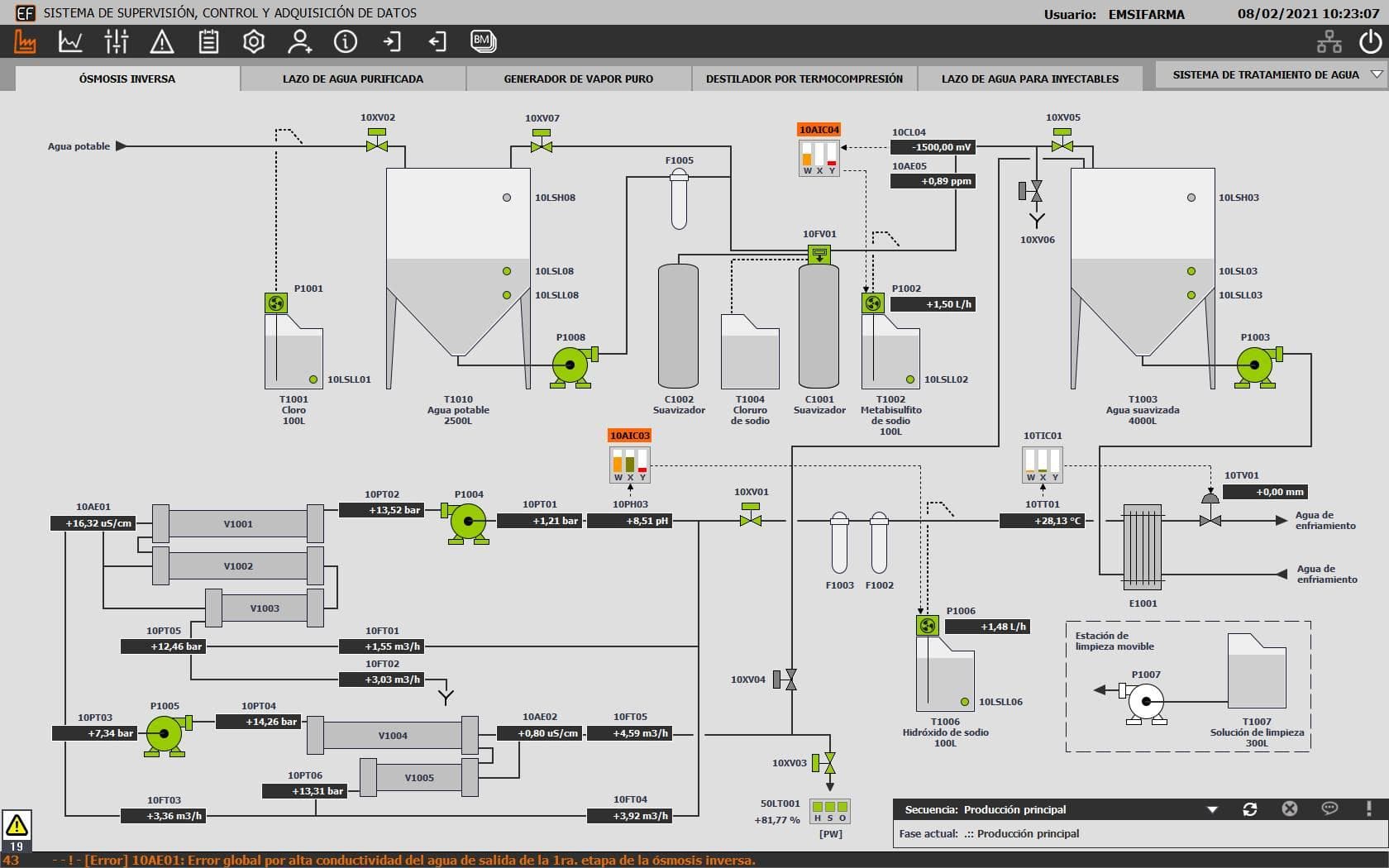
Task: Open the network topology icon
Action: pyautogui.click(x=1329, y=41)
